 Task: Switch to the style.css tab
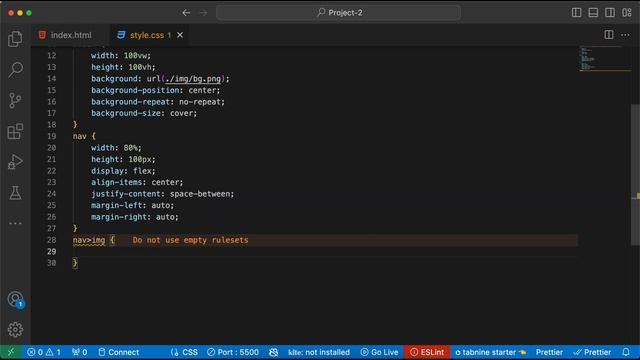(x=147, y=35)
